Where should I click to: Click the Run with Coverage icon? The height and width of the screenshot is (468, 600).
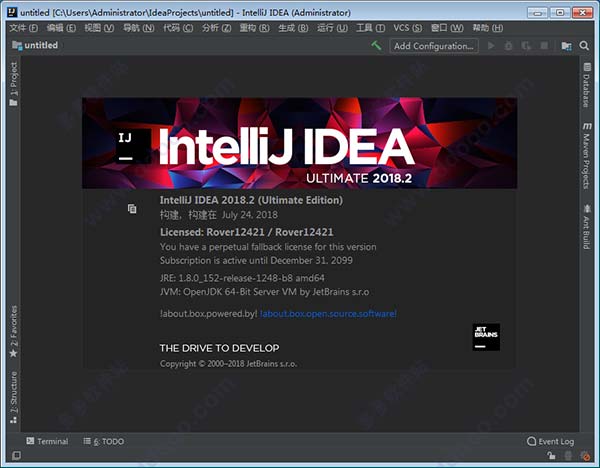(526, 46)
